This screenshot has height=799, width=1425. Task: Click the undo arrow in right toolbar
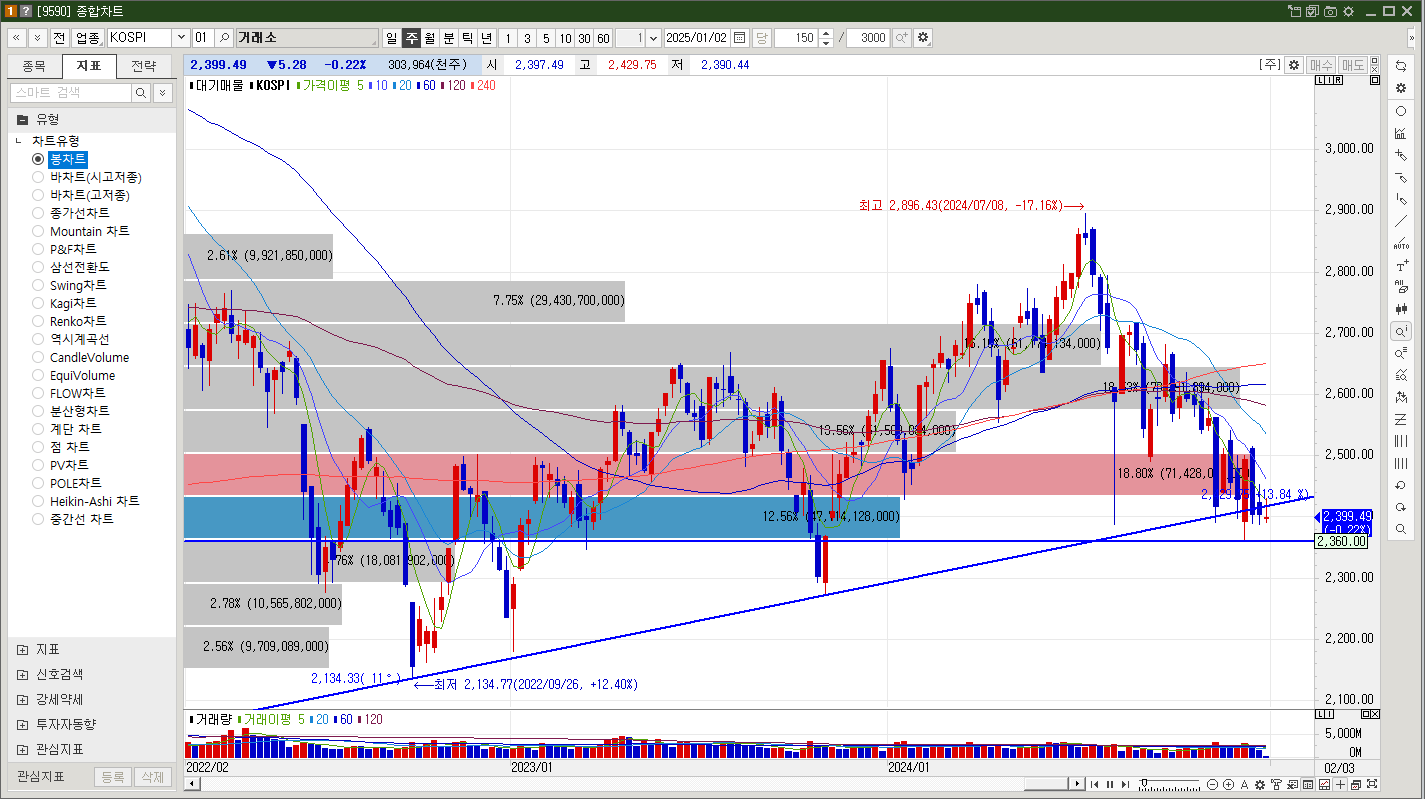click(1401, 485)
